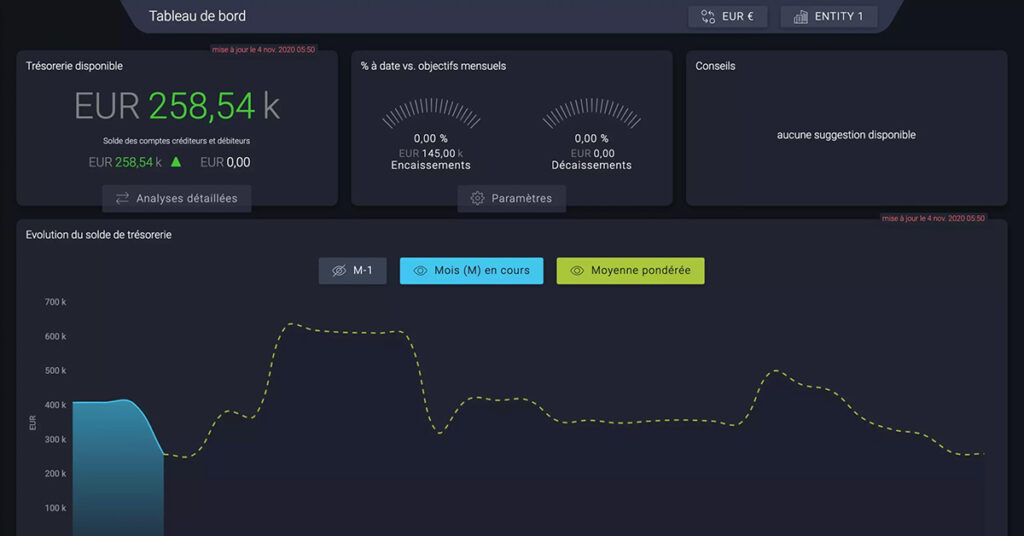Image resolution: width=1024 pixels, height=536 pixels.
Task: Click the Décaissements gauge dial
Action: 591,114
